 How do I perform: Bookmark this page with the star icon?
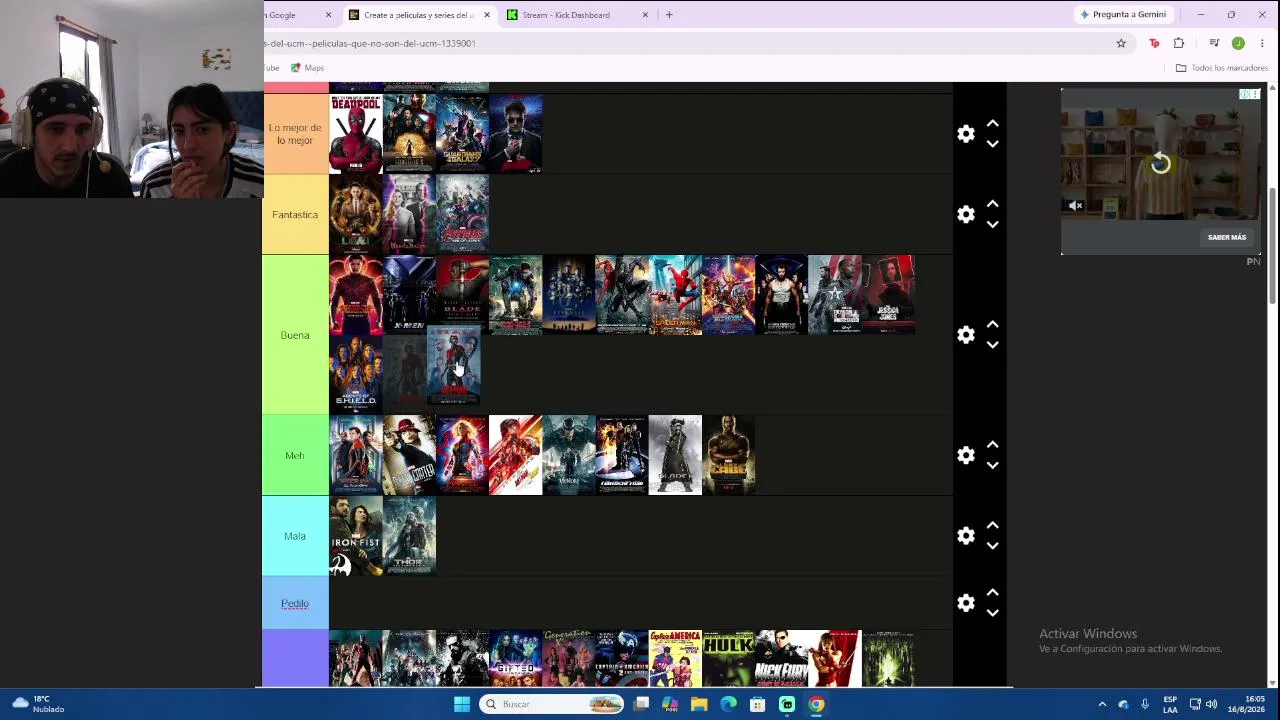(1121, 43)
